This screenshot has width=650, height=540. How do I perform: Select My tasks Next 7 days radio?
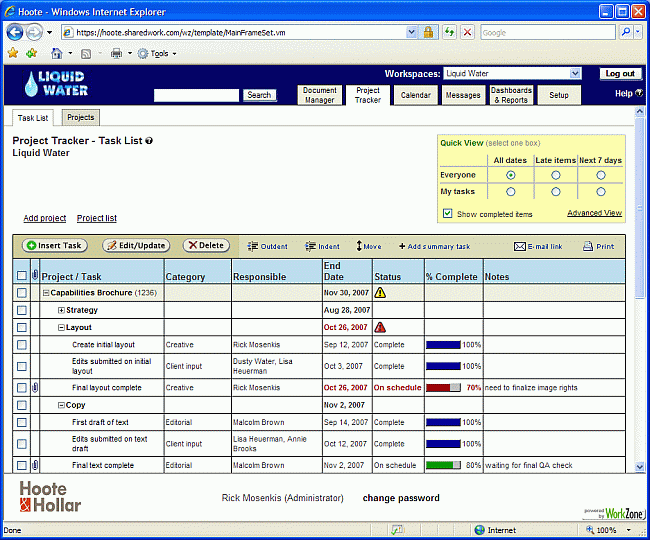tap(601, 192)
